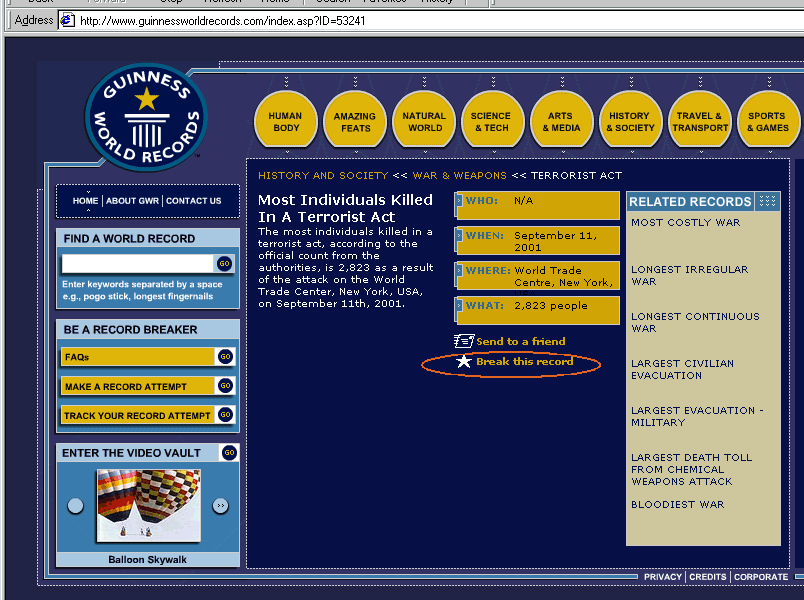Viewport: 804px width, 600px height.
Task: Open the Balloon Skywalk video thumbnail
Action: click(x=148, y=506)
